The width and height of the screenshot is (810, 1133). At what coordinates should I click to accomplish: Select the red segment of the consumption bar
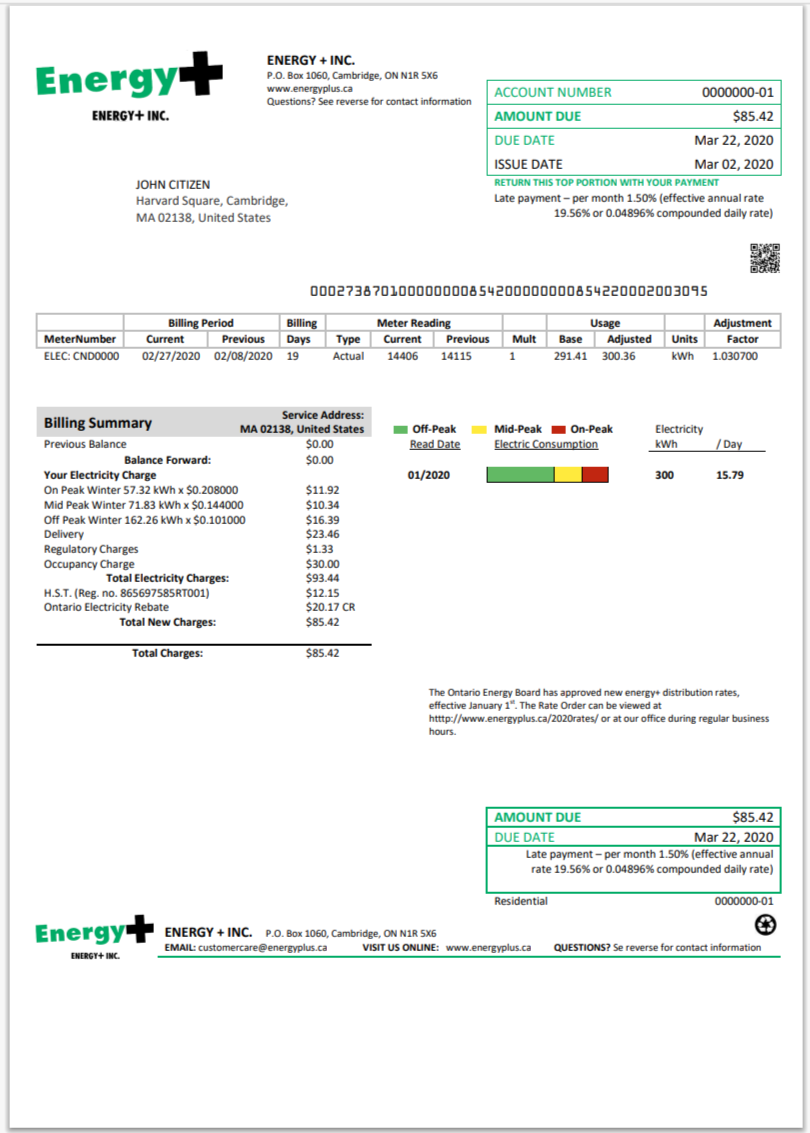[x=595, y=475]
